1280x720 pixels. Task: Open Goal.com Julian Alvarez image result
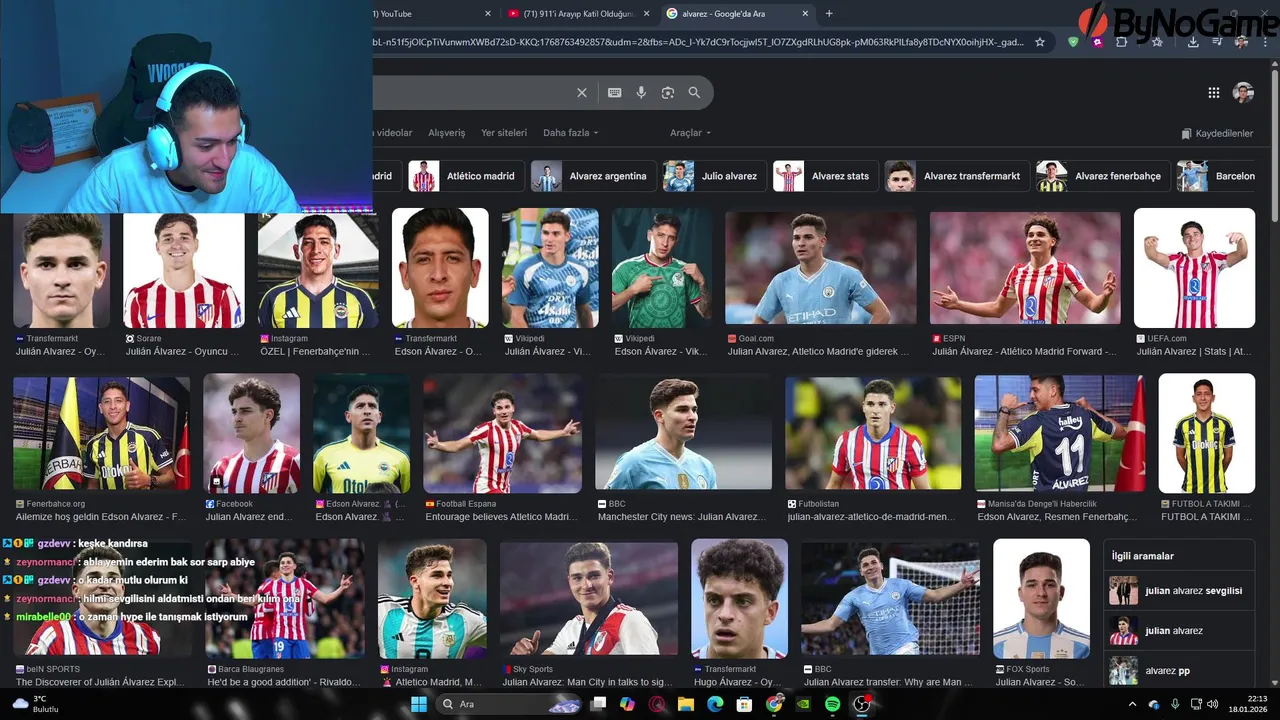point(820,268)
